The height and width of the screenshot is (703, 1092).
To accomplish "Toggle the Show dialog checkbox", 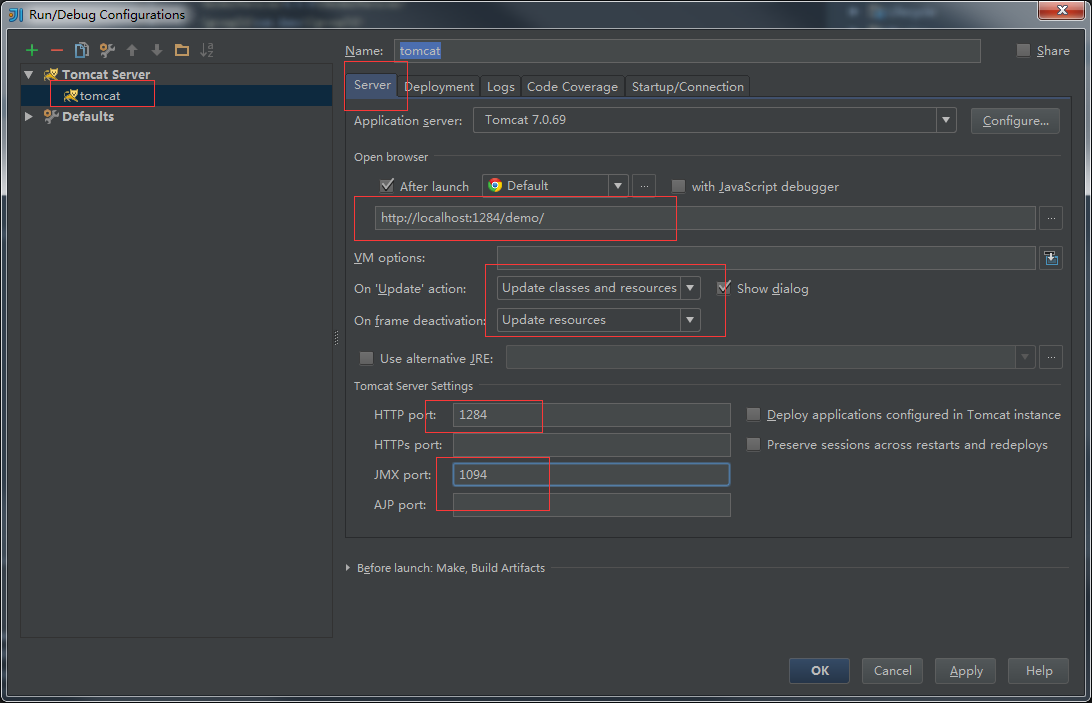I will (724, 288).
